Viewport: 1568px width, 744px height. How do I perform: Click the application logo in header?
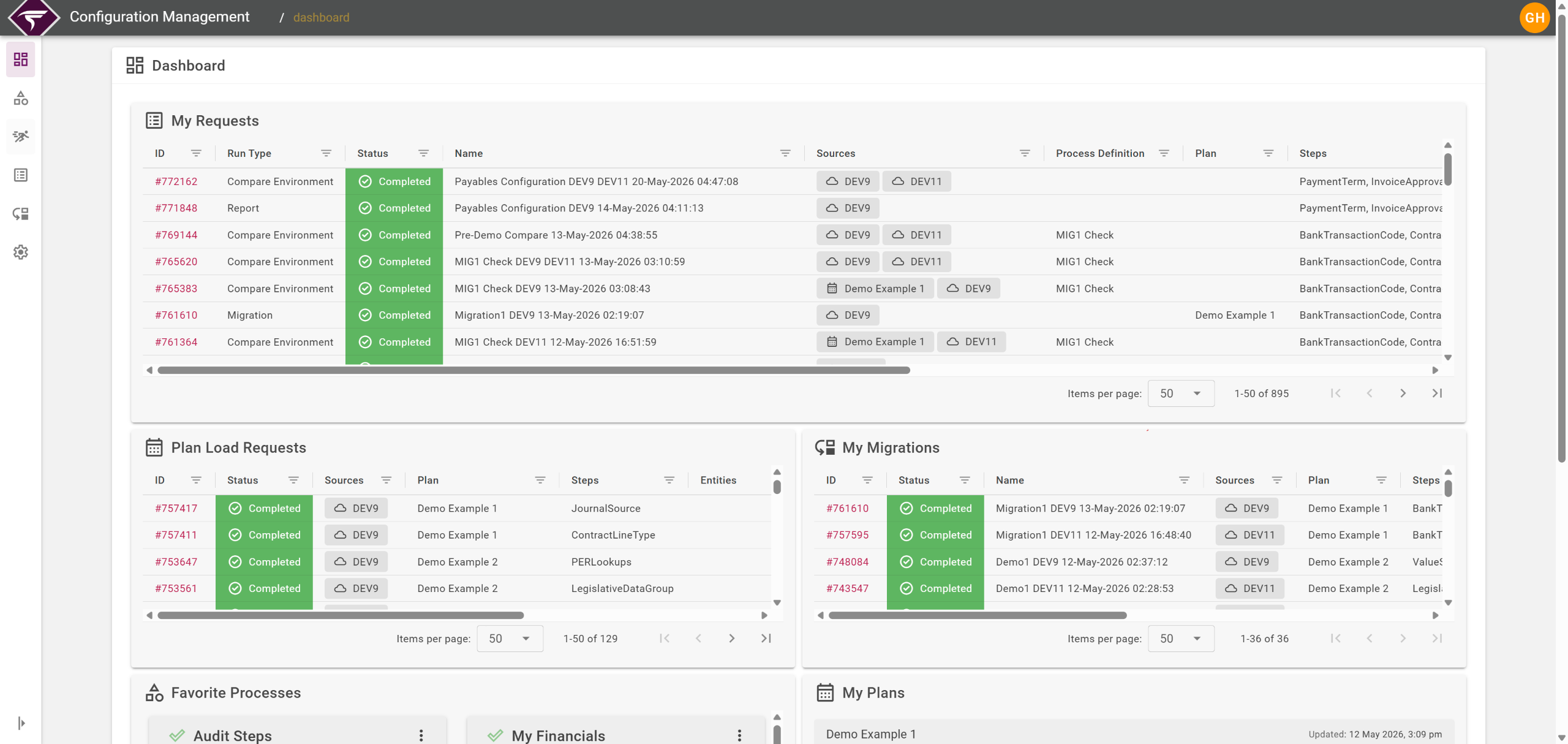pyautogui.click(x=34, y=17)
